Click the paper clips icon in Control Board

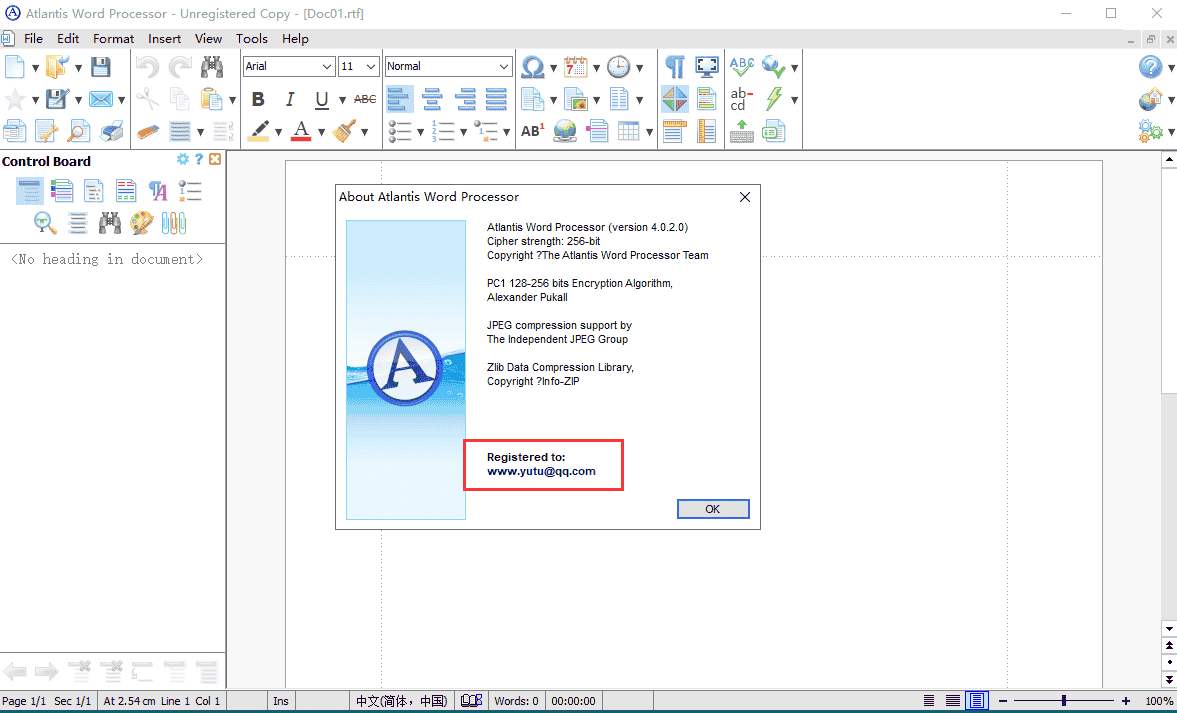tap(174, 223)
